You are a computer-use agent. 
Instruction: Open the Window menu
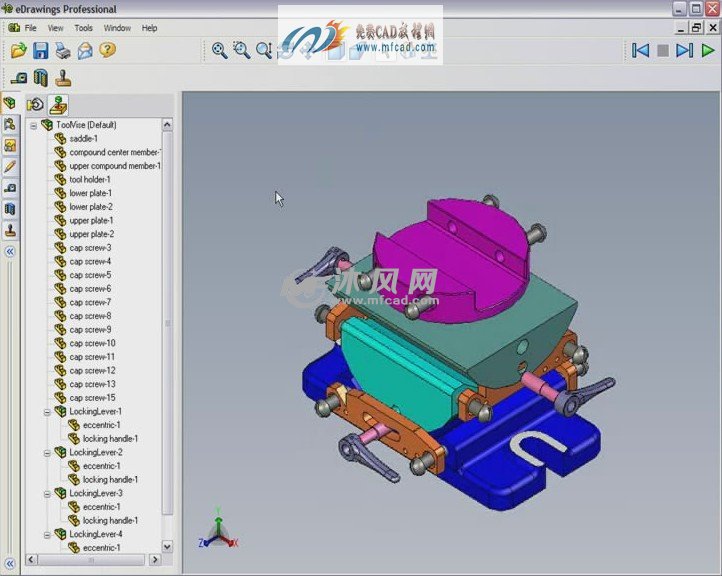117,28
